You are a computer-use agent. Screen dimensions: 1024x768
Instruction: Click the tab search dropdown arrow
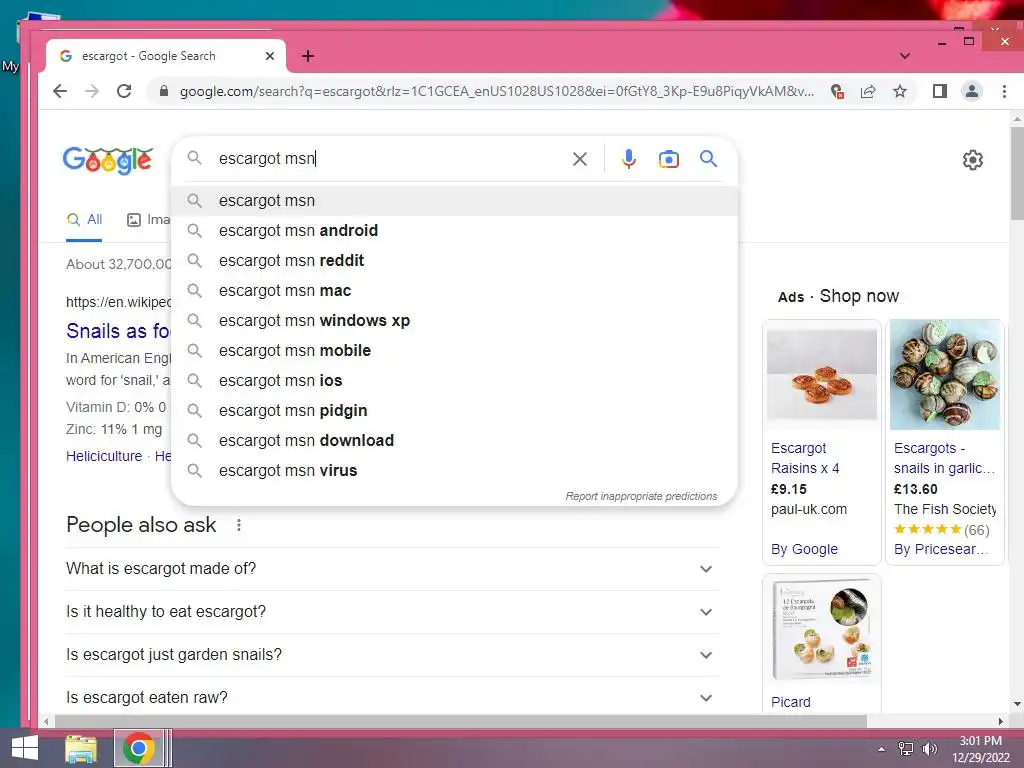coord(904,56)
